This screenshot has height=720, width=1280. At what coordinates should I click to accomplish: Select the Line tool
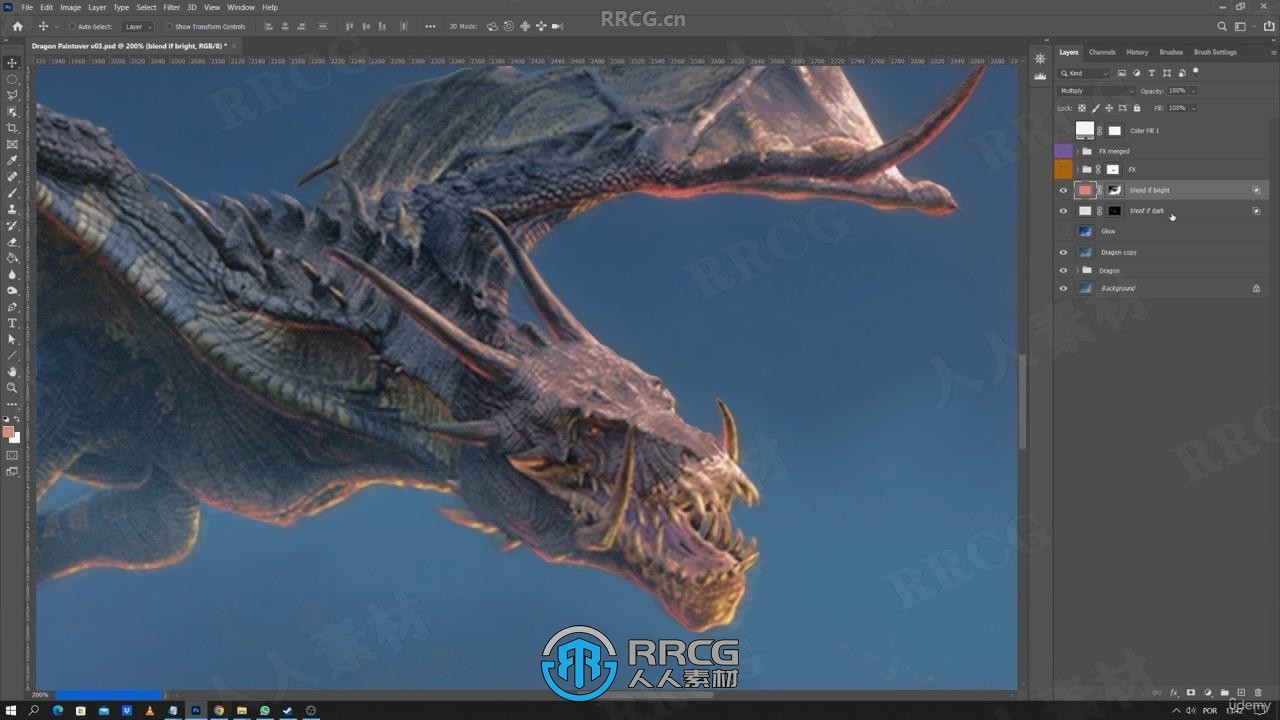[x=12, y=356]
